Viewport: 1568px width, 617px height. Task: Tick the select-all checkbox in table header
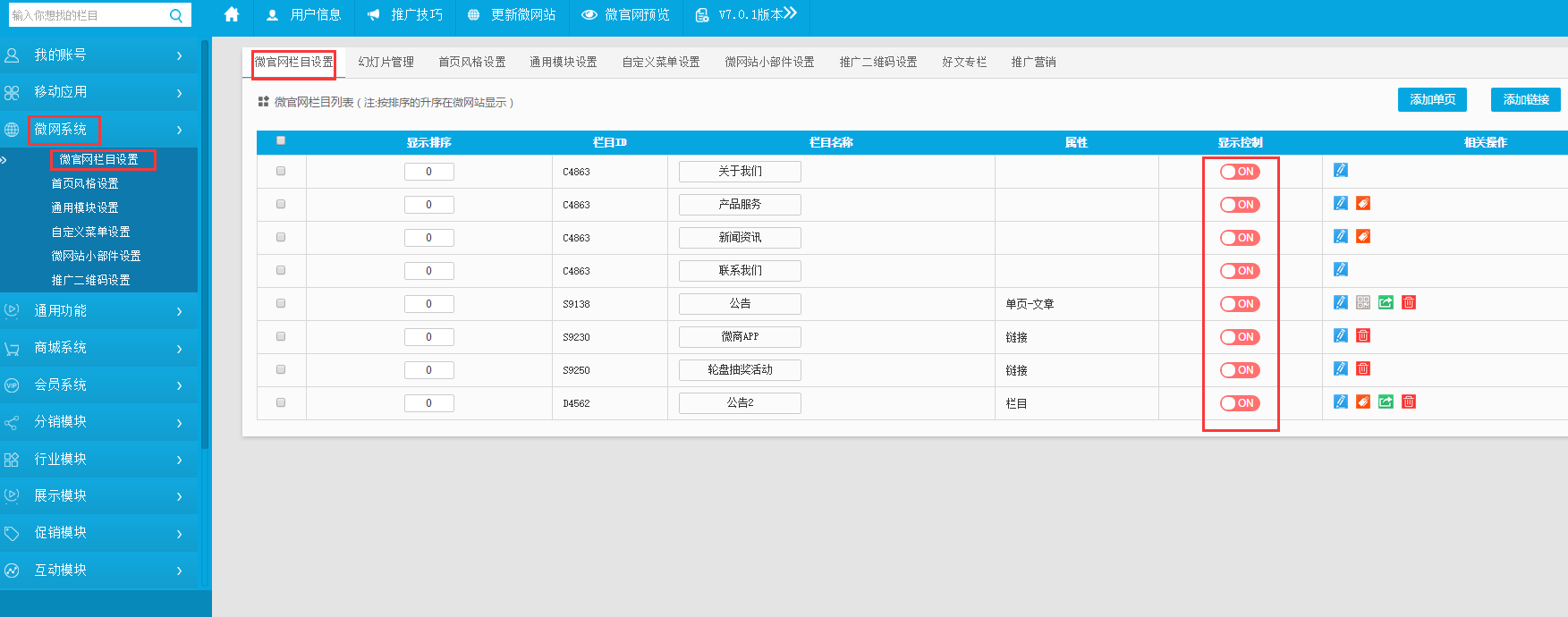[281, 140]
